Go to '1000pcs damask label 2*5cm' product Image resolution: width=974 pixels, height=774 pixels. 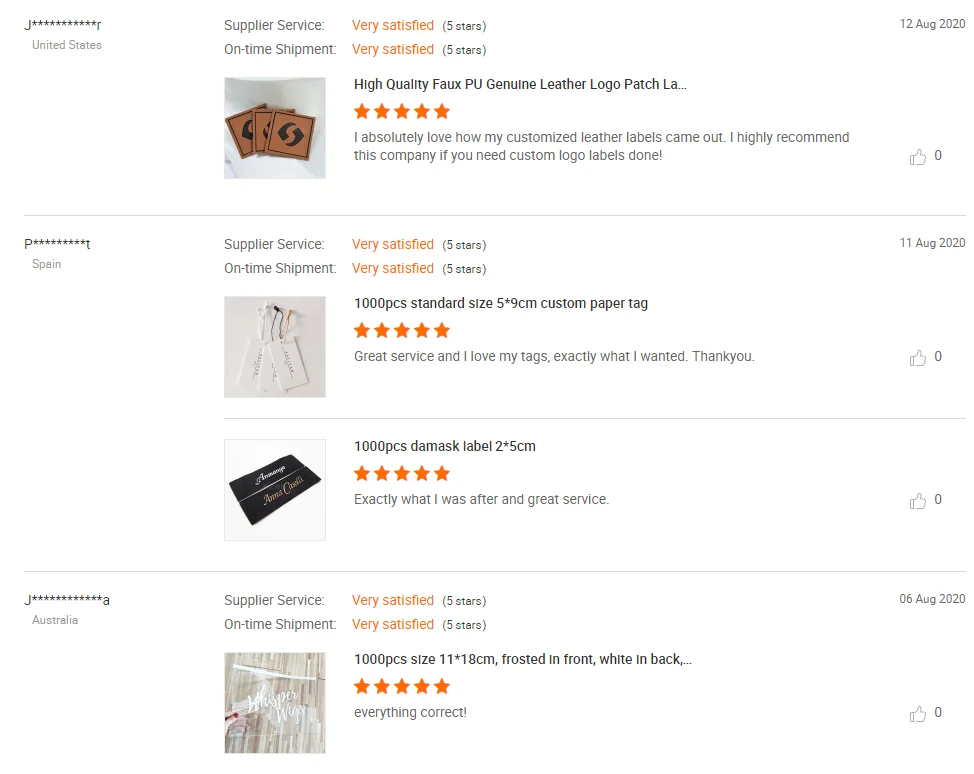(445, 446)
